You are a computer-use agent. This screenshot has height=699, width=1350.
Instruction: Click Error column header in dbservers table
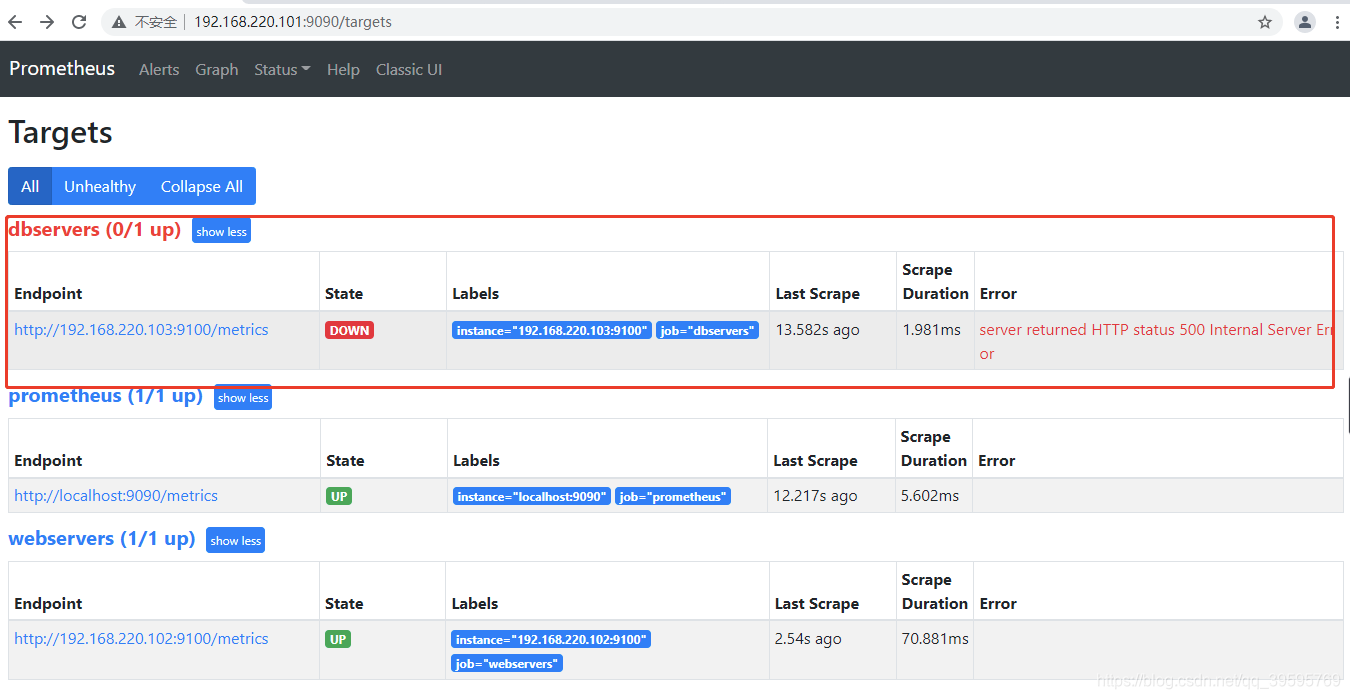click(x=998, y=294)
